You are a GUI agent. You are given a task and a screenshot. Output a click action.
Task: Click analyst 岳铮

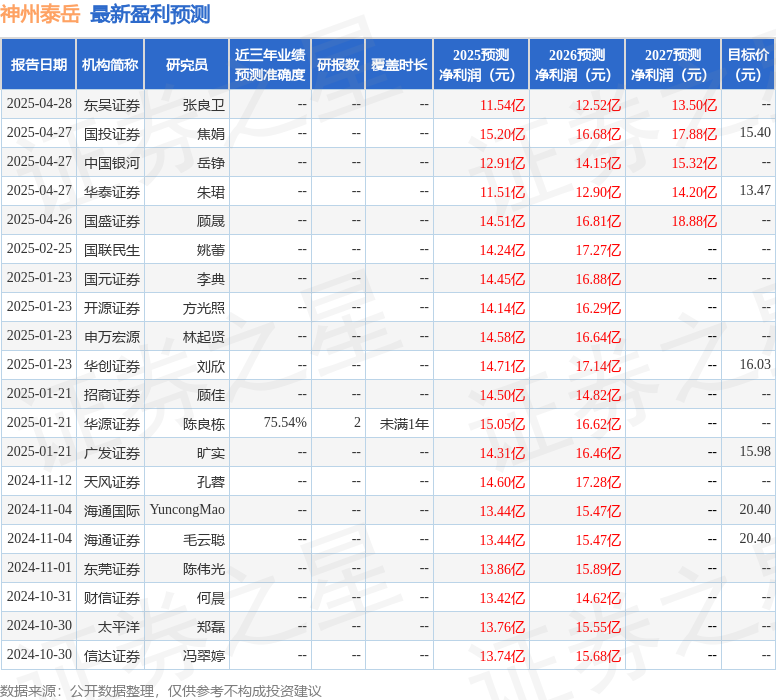pyautogui.click(x=211, y=163)
